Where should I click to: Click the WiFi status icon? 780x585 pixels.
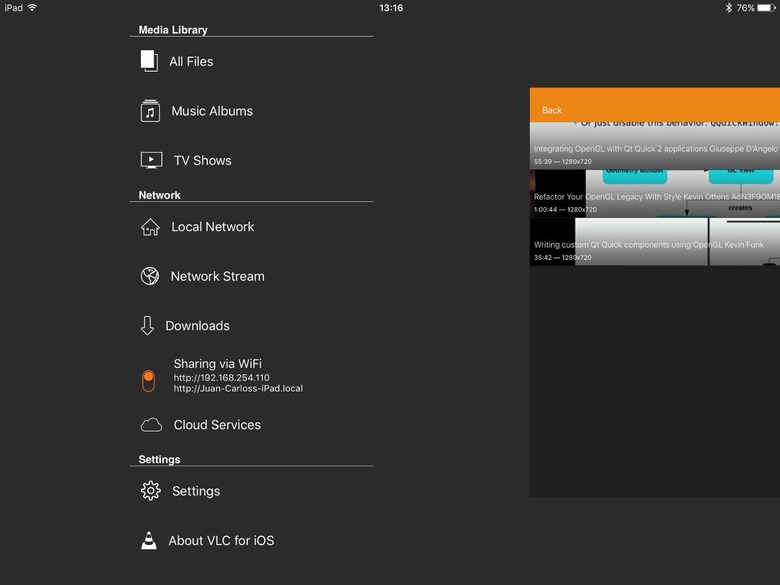coord(32,7)
